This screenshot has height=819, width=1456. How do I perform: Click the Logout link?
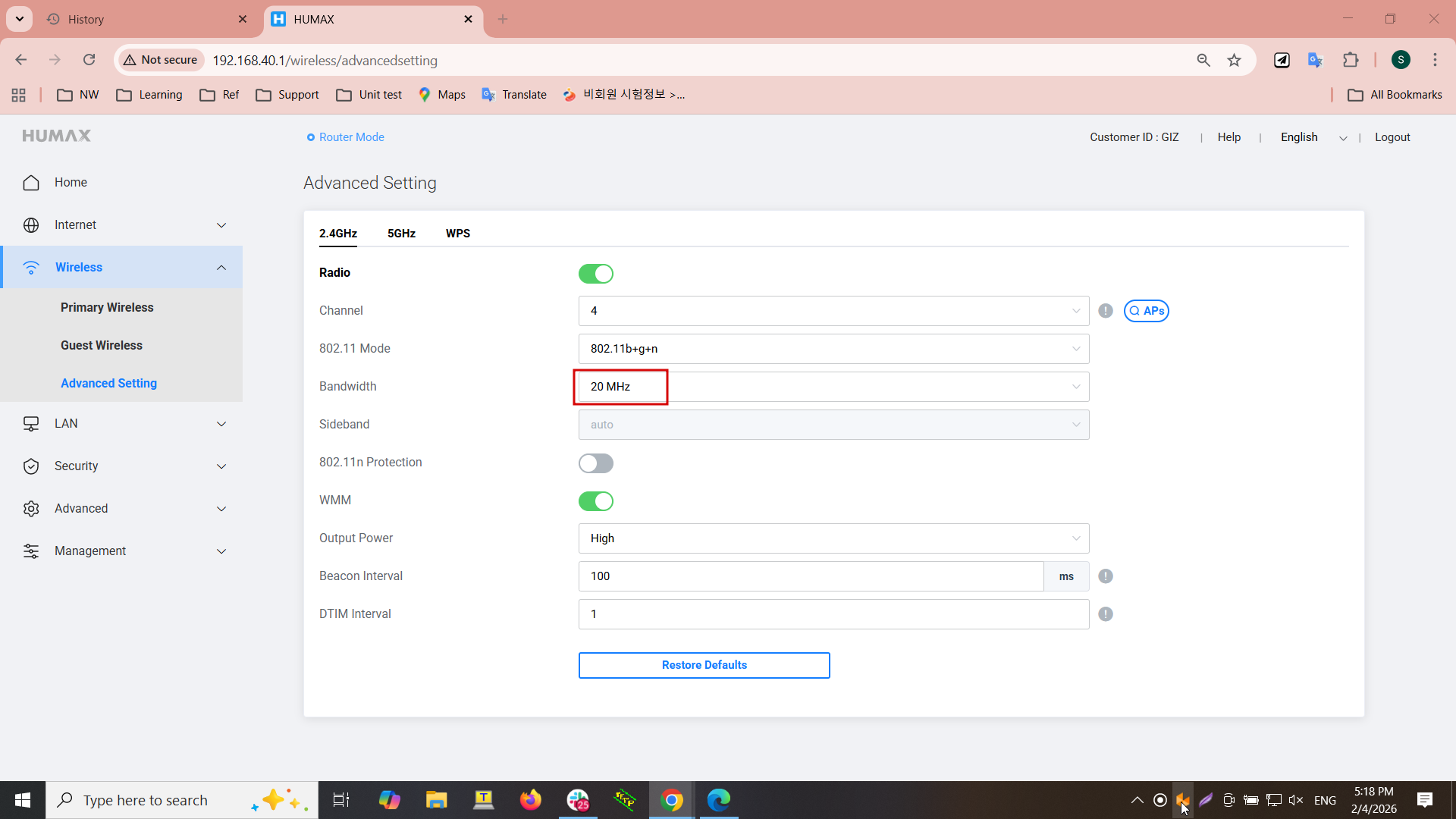[1392, 137]
